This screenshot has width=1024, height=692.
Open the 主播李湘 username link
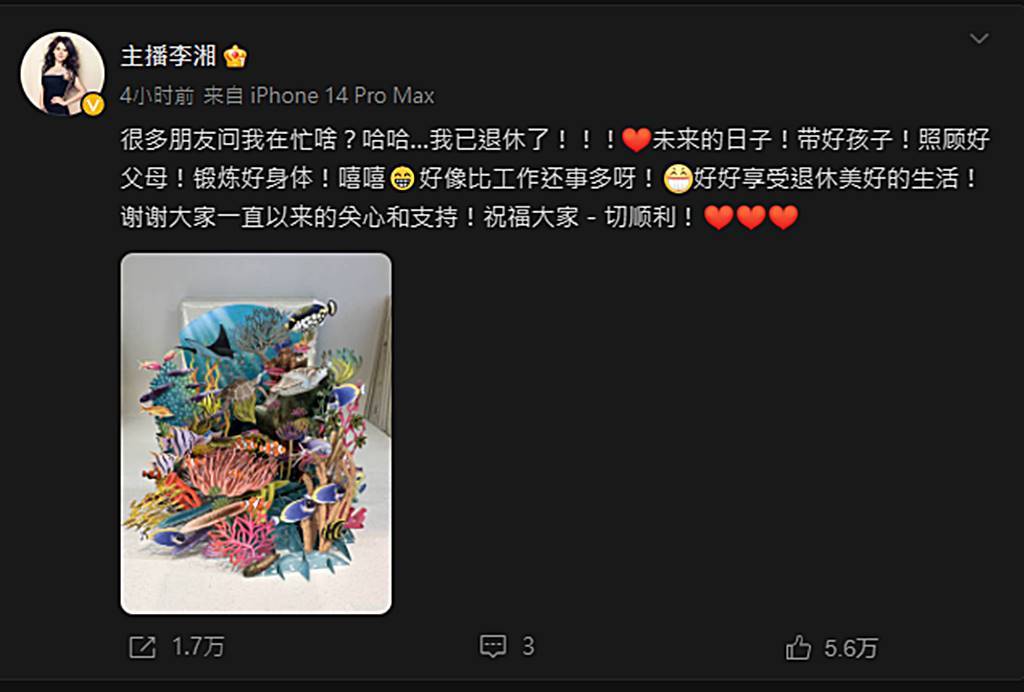(x=168, y=56)
